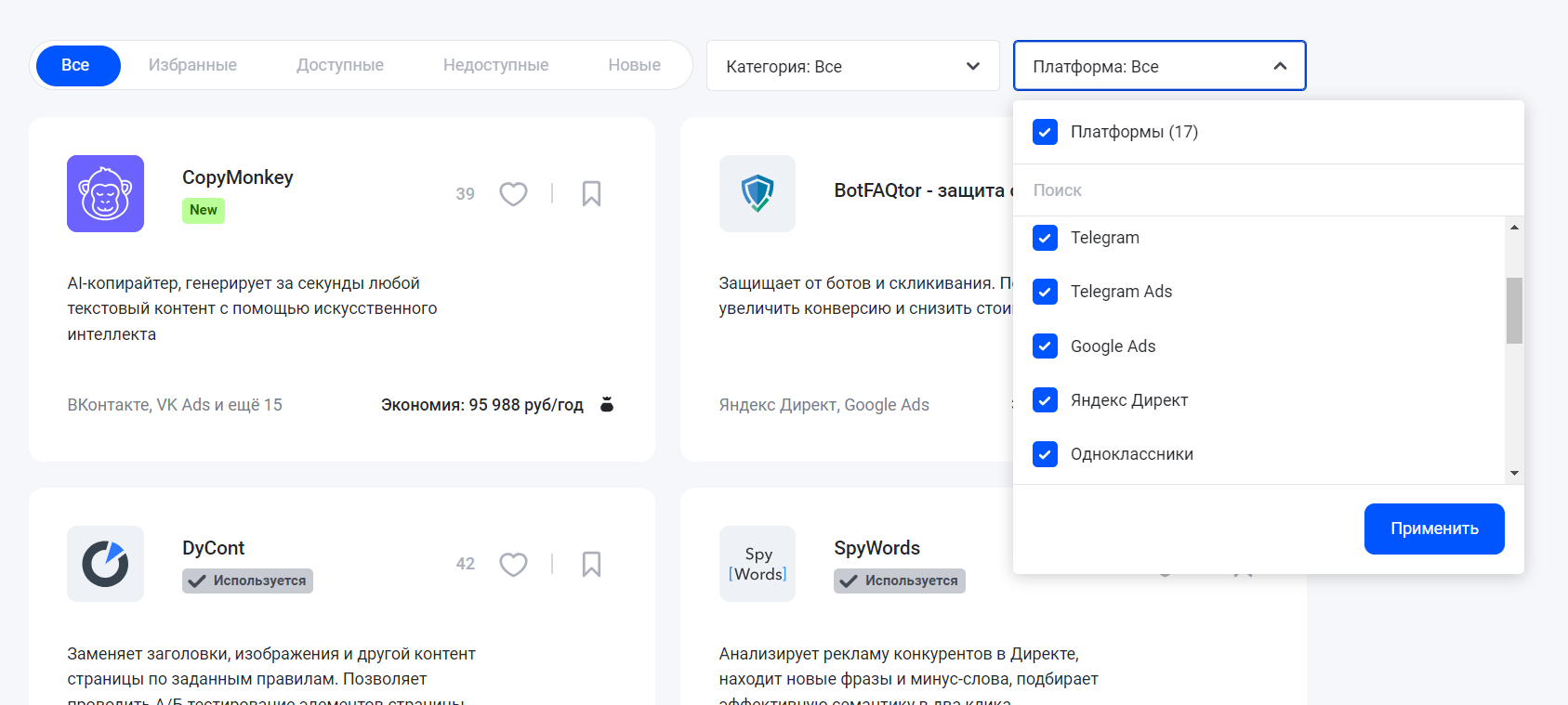Click the heart icon on CopyMonkey card
The height and width of the screenshot is (705, 1568).
click(513, 193)
